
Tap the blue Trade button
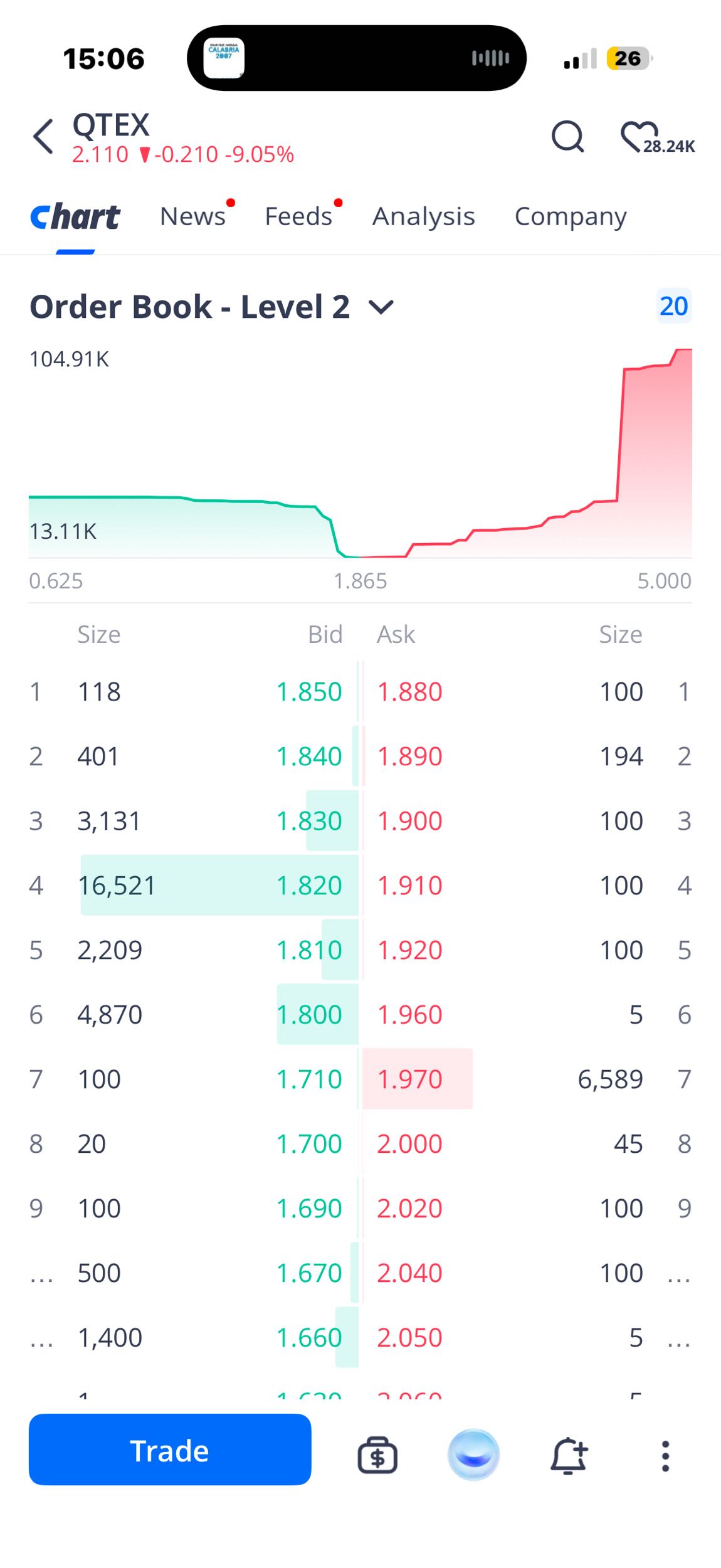(170, 1450)
